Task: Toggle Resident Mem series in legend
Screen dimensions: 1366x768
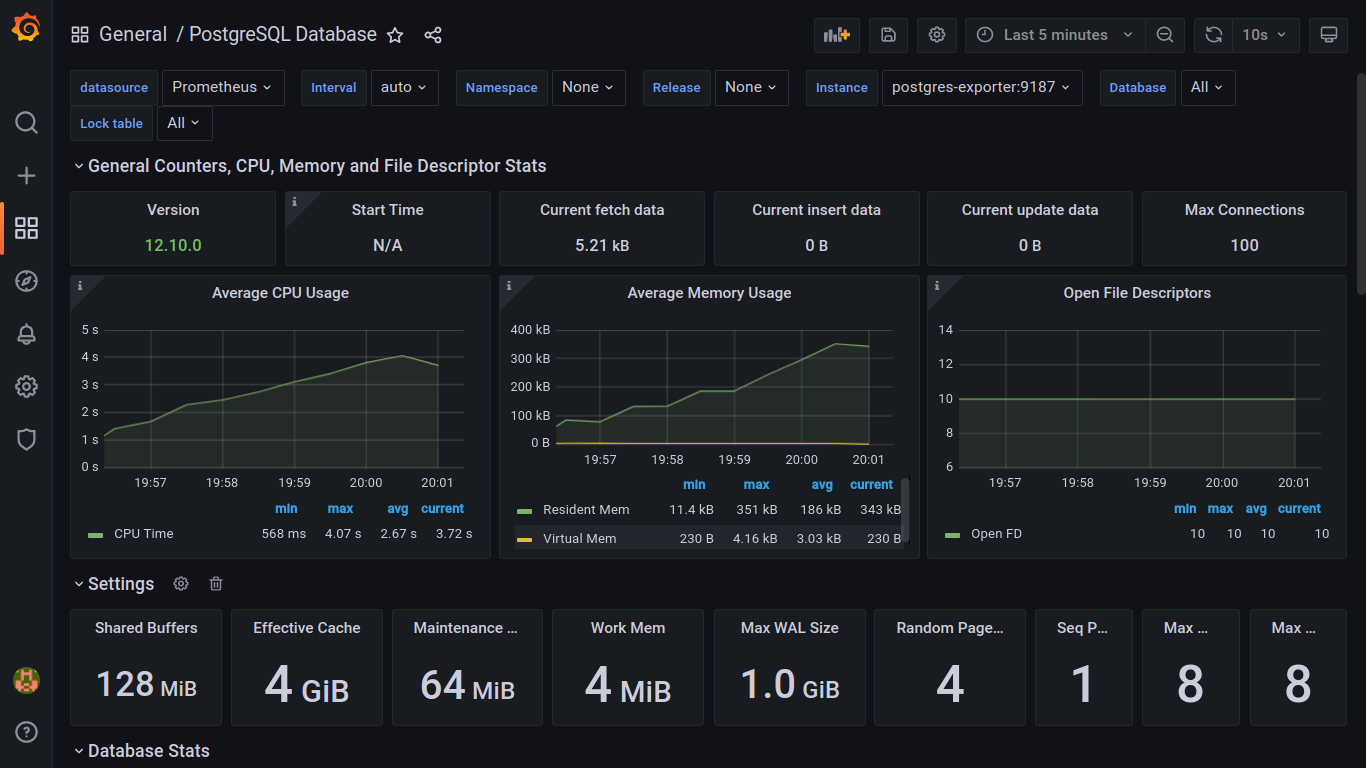Action: (586, 510)
